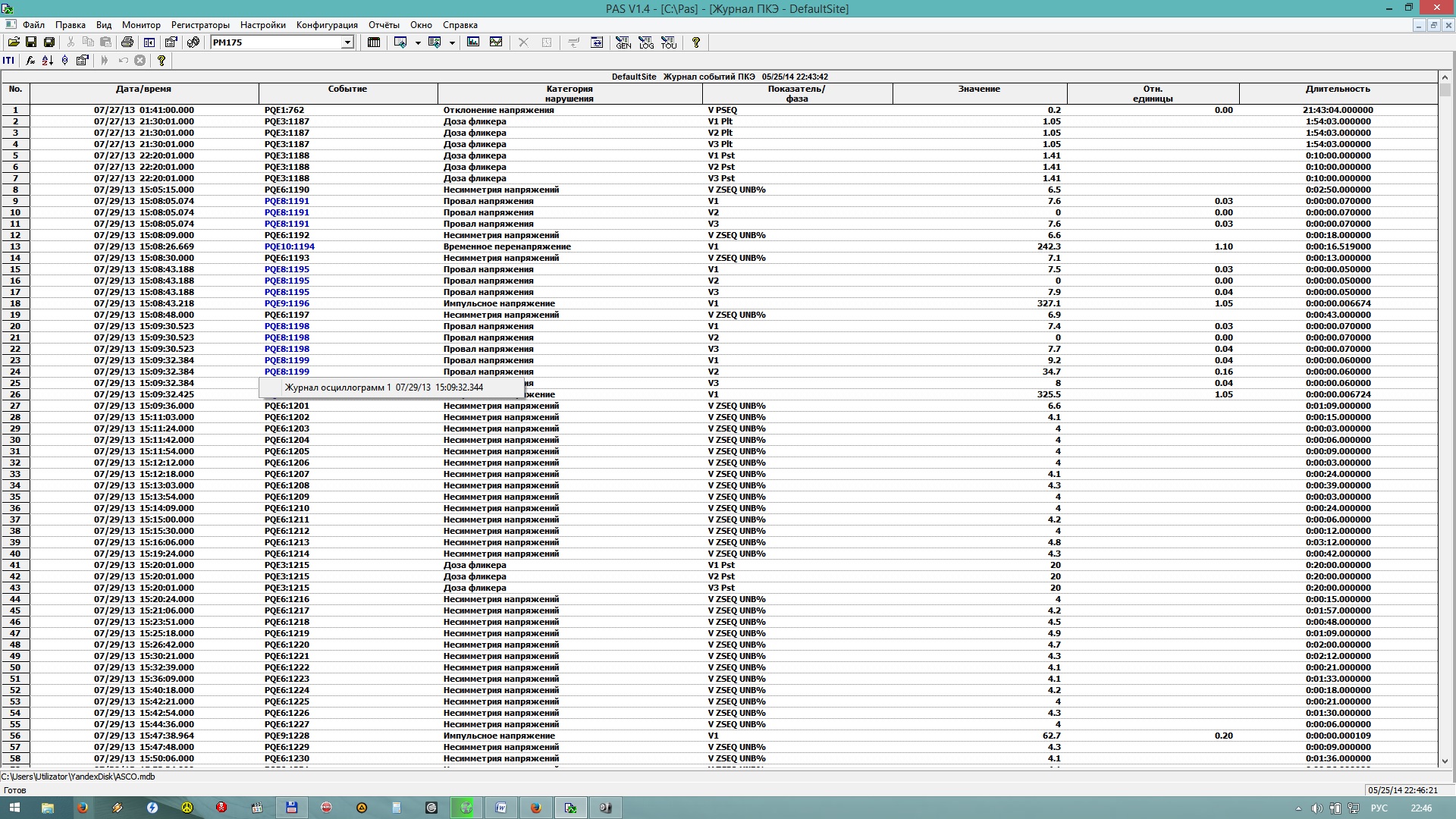Click vertical scrollbar down arrow

[x=1445, y=761]
